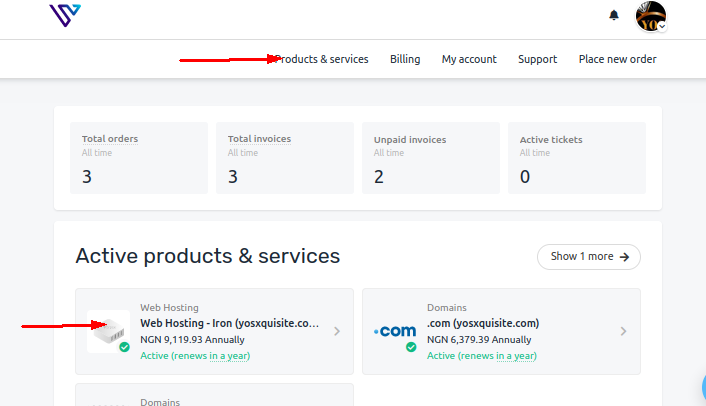Open the Billing menu

tap(405, 59)
